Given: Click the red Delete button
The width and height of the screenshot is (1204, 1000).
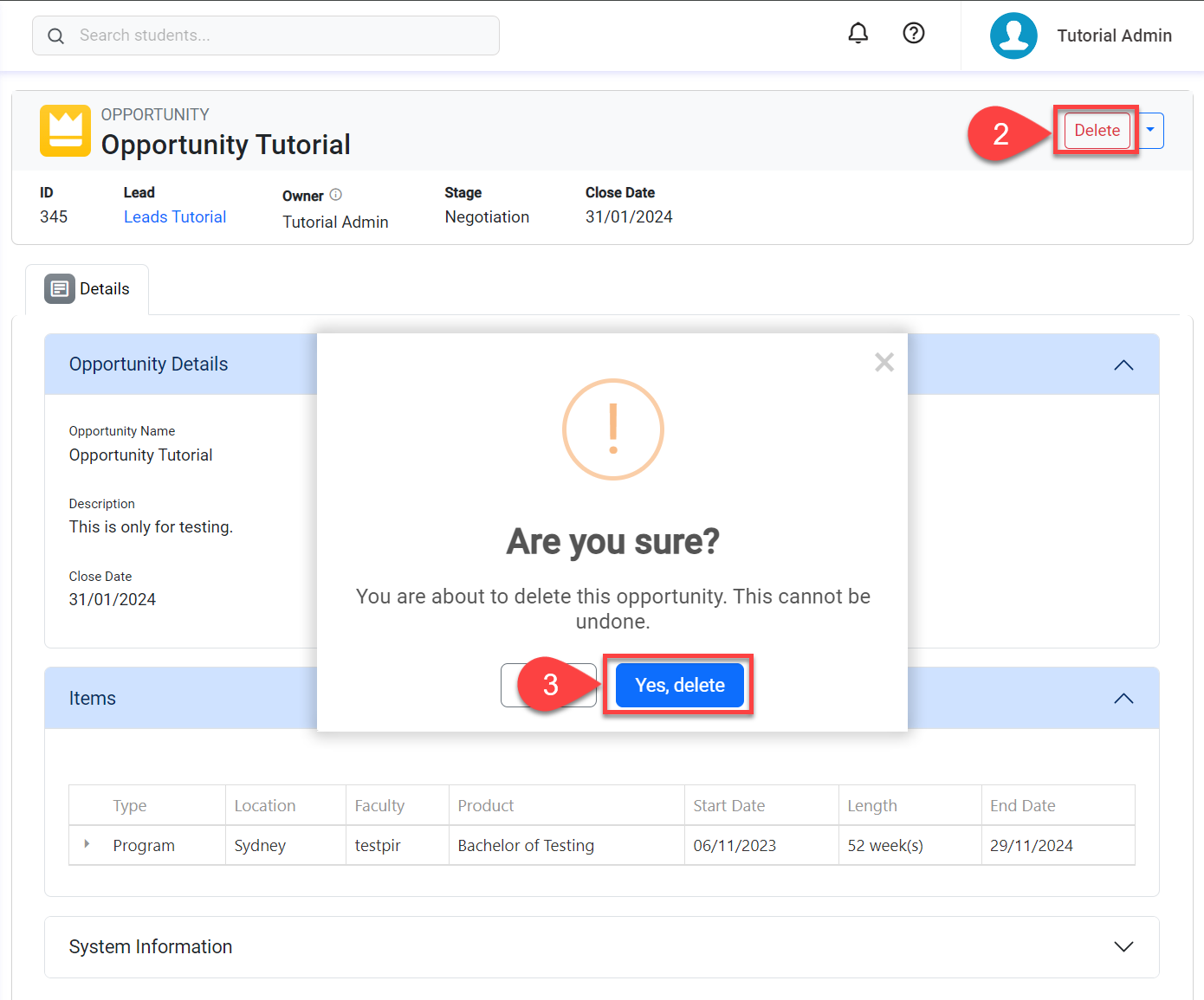Looking at the screenshot, I should click(1097, 131).
